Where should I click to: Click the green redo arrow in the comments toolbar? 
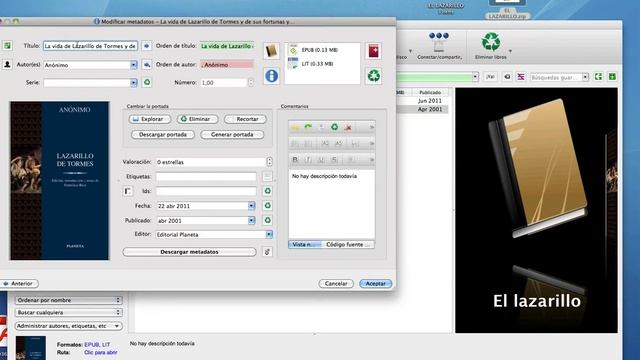[x=308, y=127]
